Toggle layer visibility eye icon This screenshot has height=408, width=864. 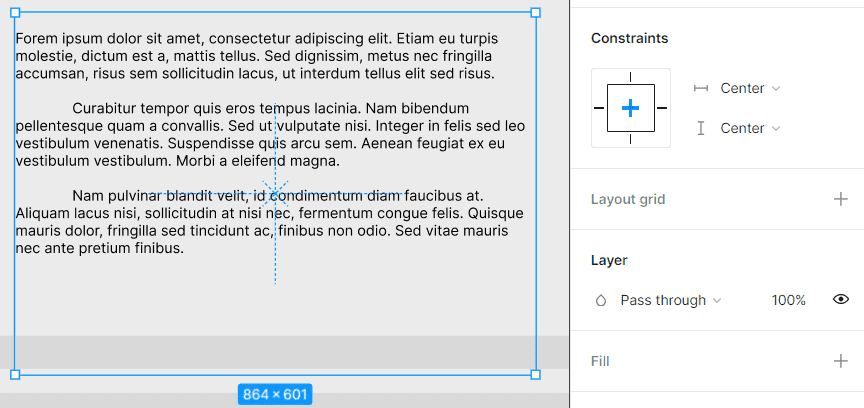click(x=840, y=299)
